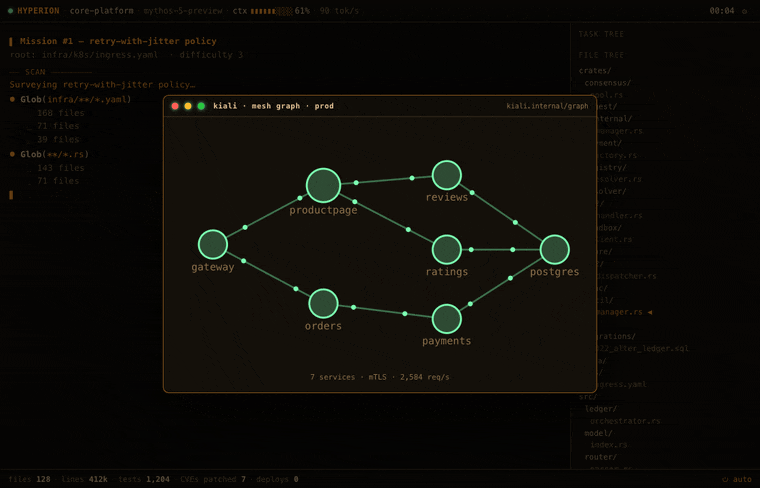Click the reviews node label

click(446, 197)
